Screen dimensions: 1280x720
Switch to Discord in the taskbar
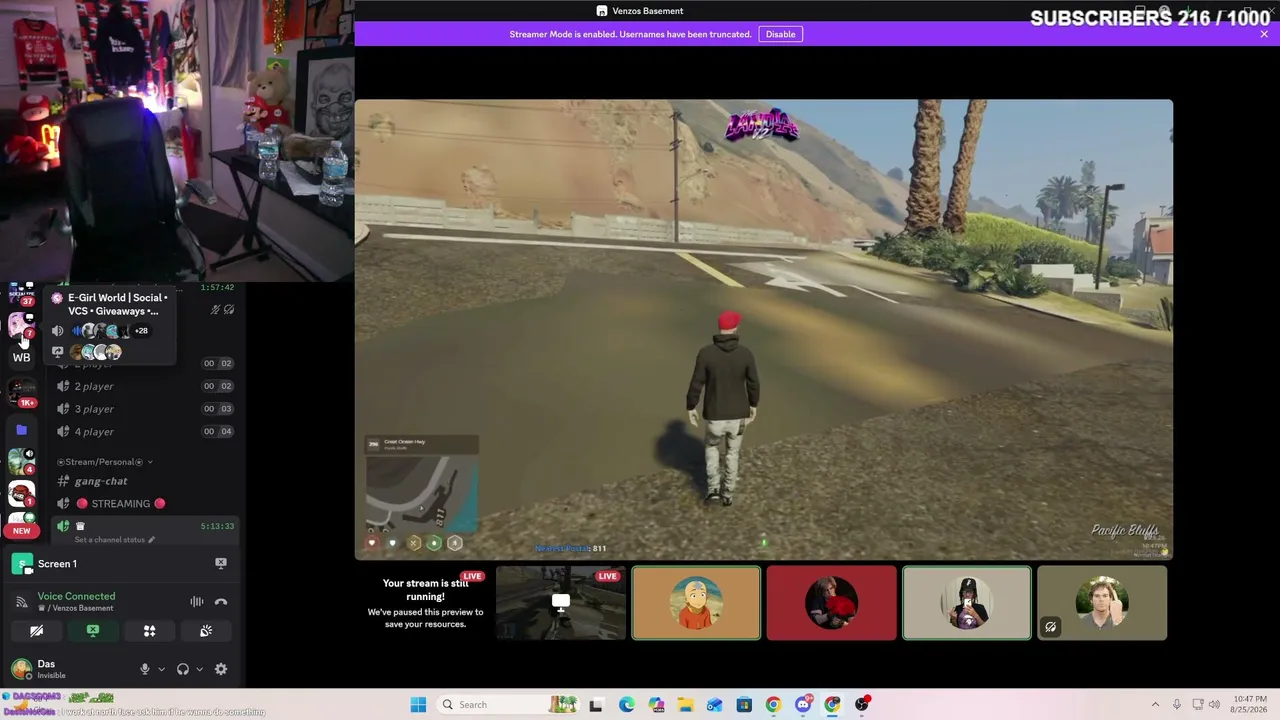pos(803,705)
